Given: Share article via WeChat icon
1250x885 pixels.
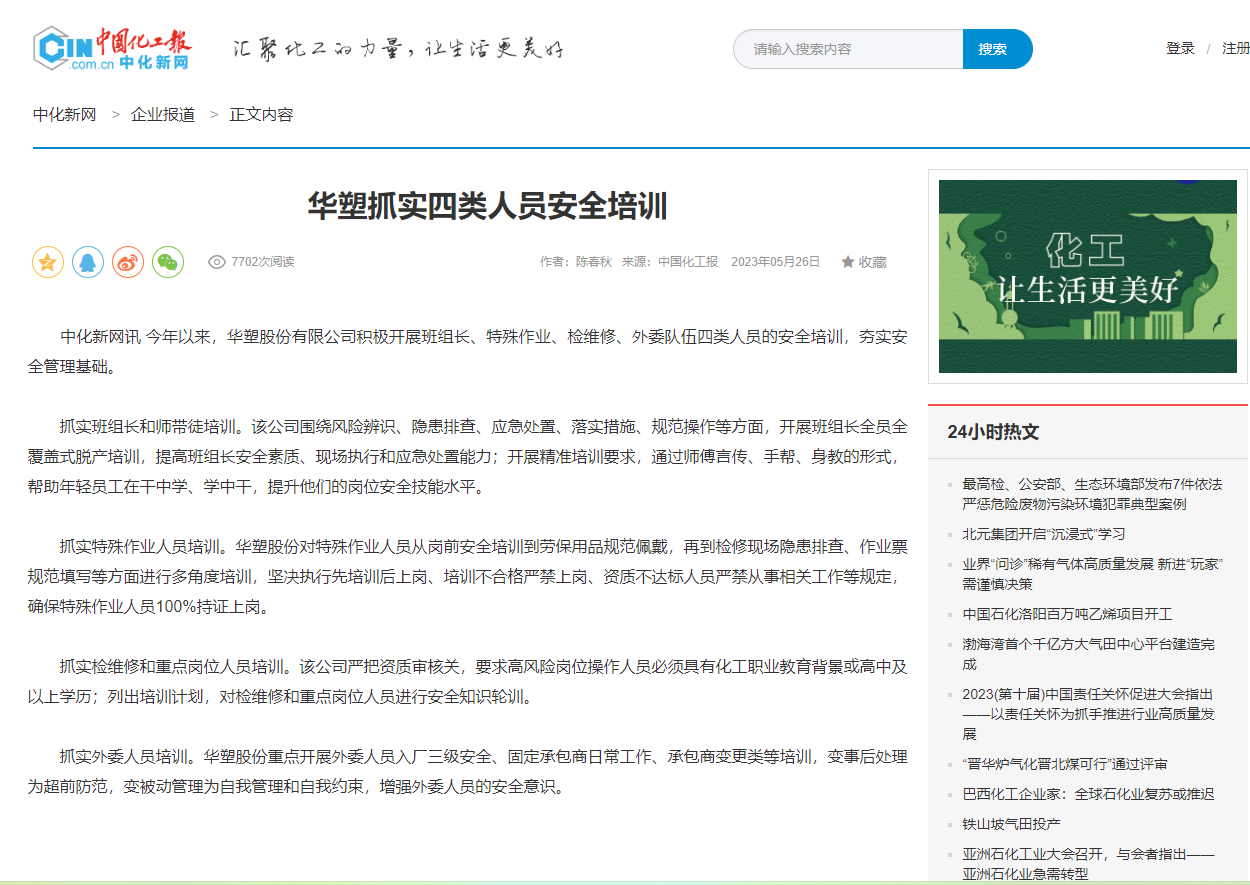Looking at the screenshot, I should [x=168, y=263].
